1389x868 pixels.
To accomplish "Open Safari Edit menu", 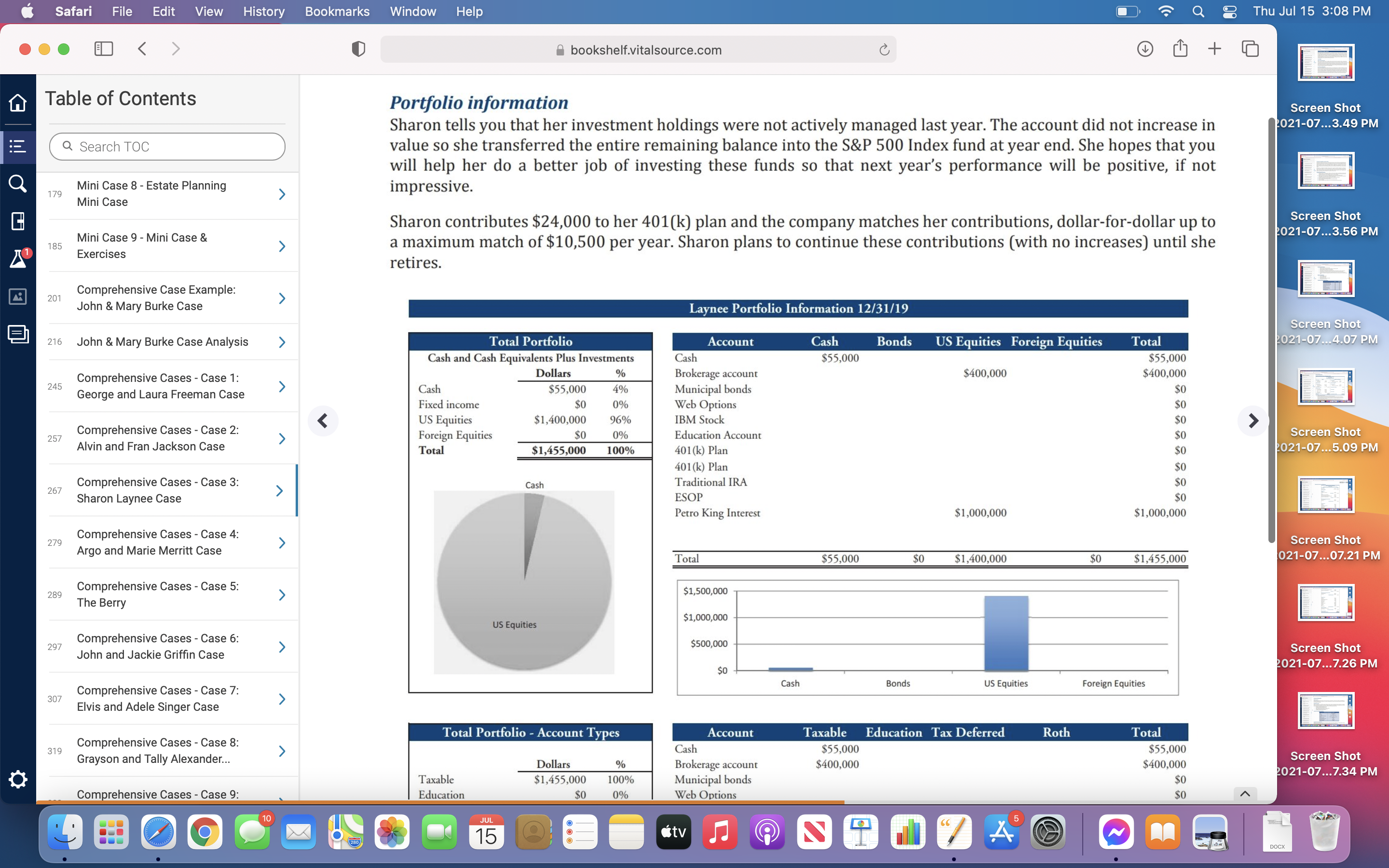I will 163,12.
